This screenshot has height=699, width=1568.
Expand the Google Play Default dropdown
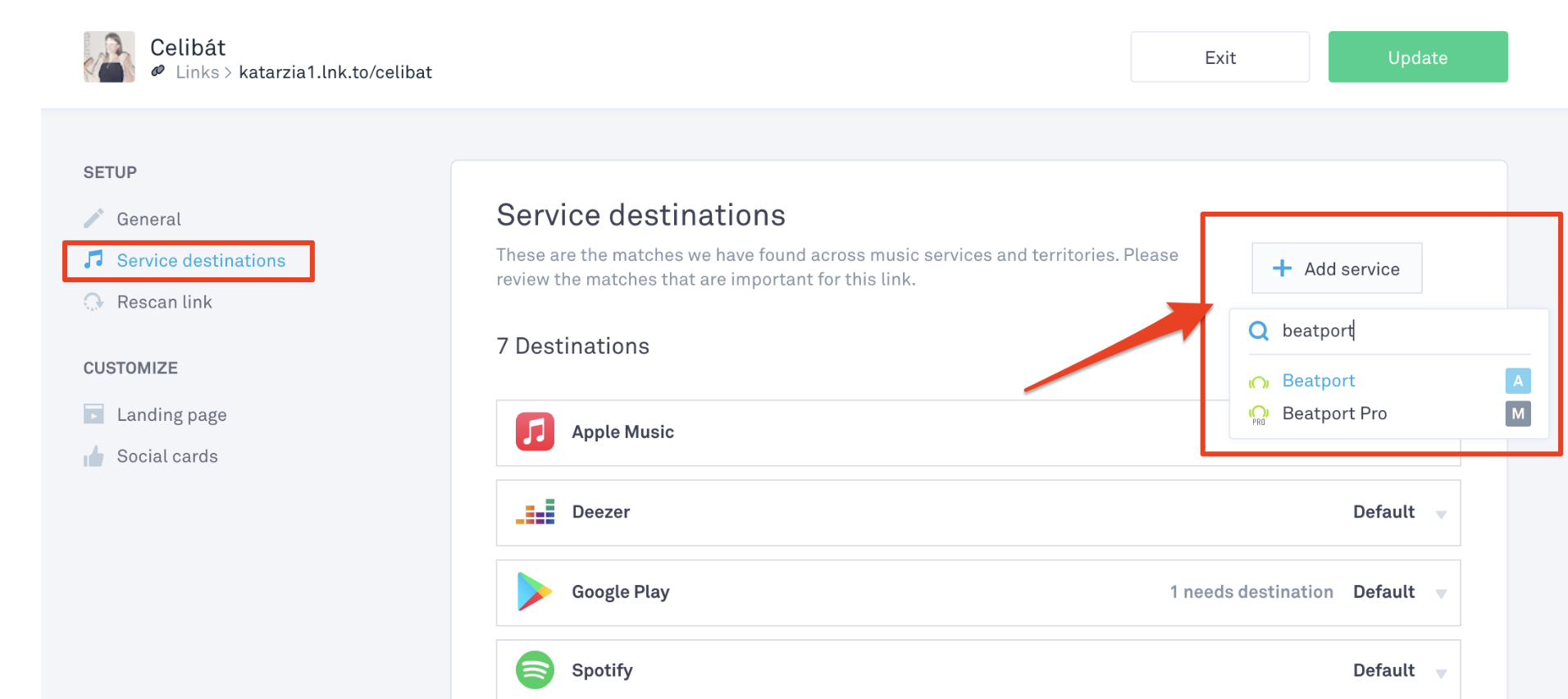point(1441,594)
